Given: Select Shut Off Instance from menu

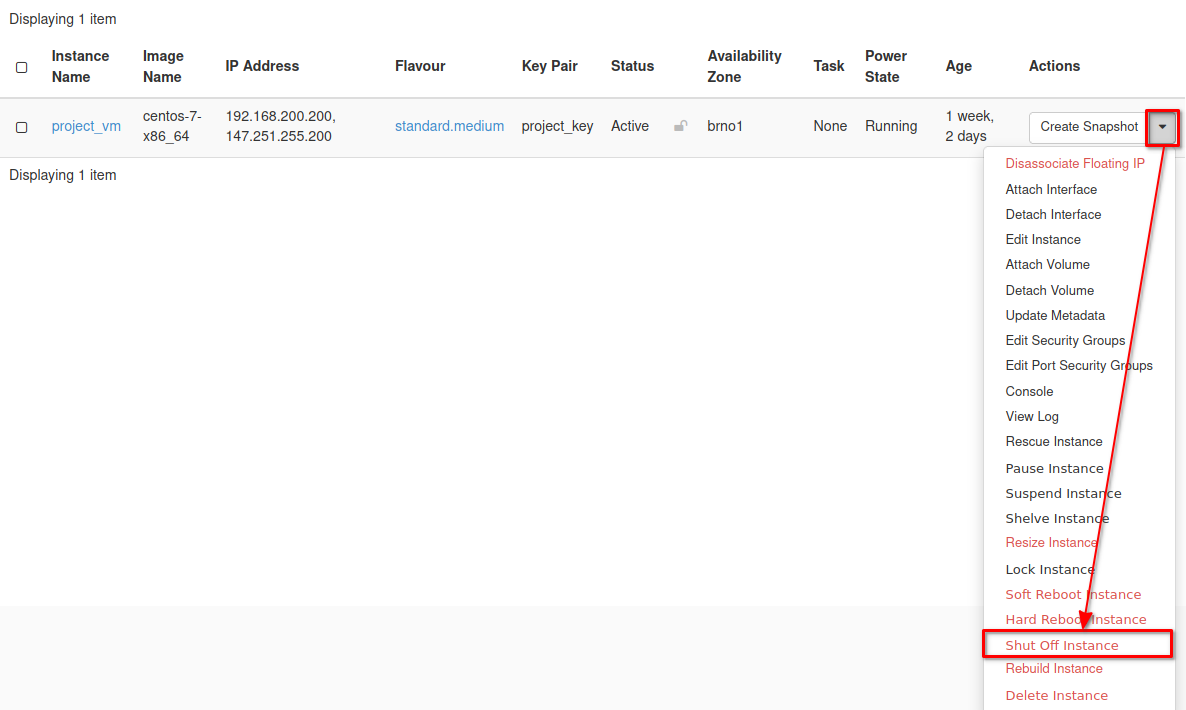Looking at the screenshot, I should (x=1062, y=645).
